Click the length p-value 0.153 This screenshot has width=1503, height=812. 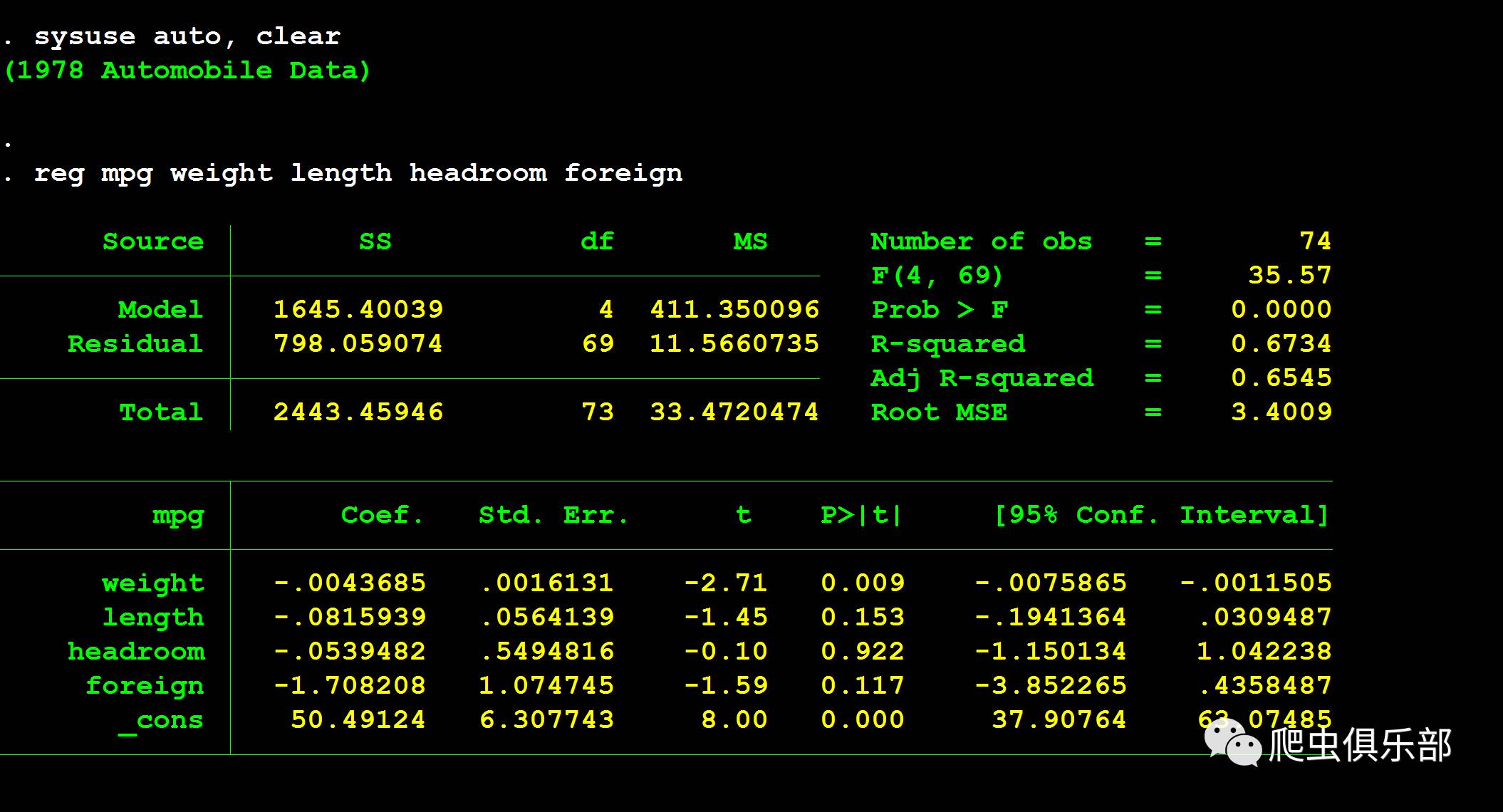pyautogui.click(x=863, y=618)
